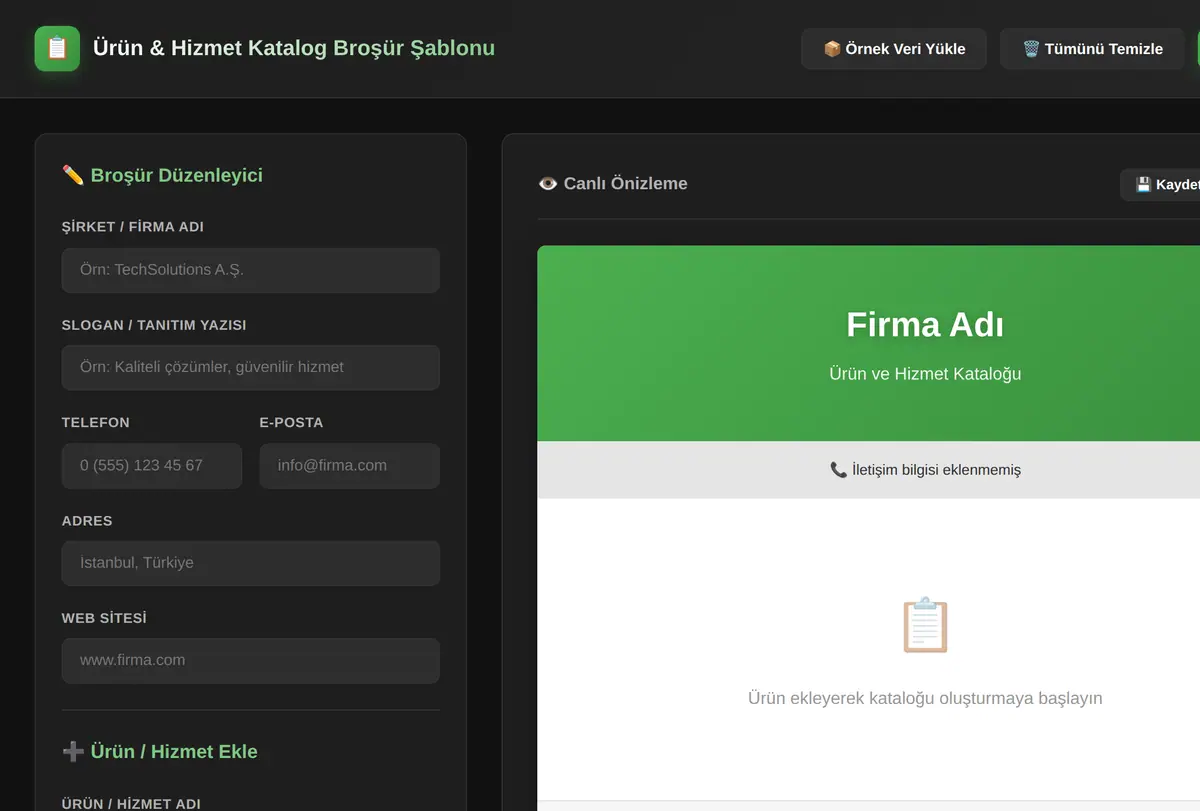
Task: Click the green clipboard app logo icon
Action: [x=57, y=48]
